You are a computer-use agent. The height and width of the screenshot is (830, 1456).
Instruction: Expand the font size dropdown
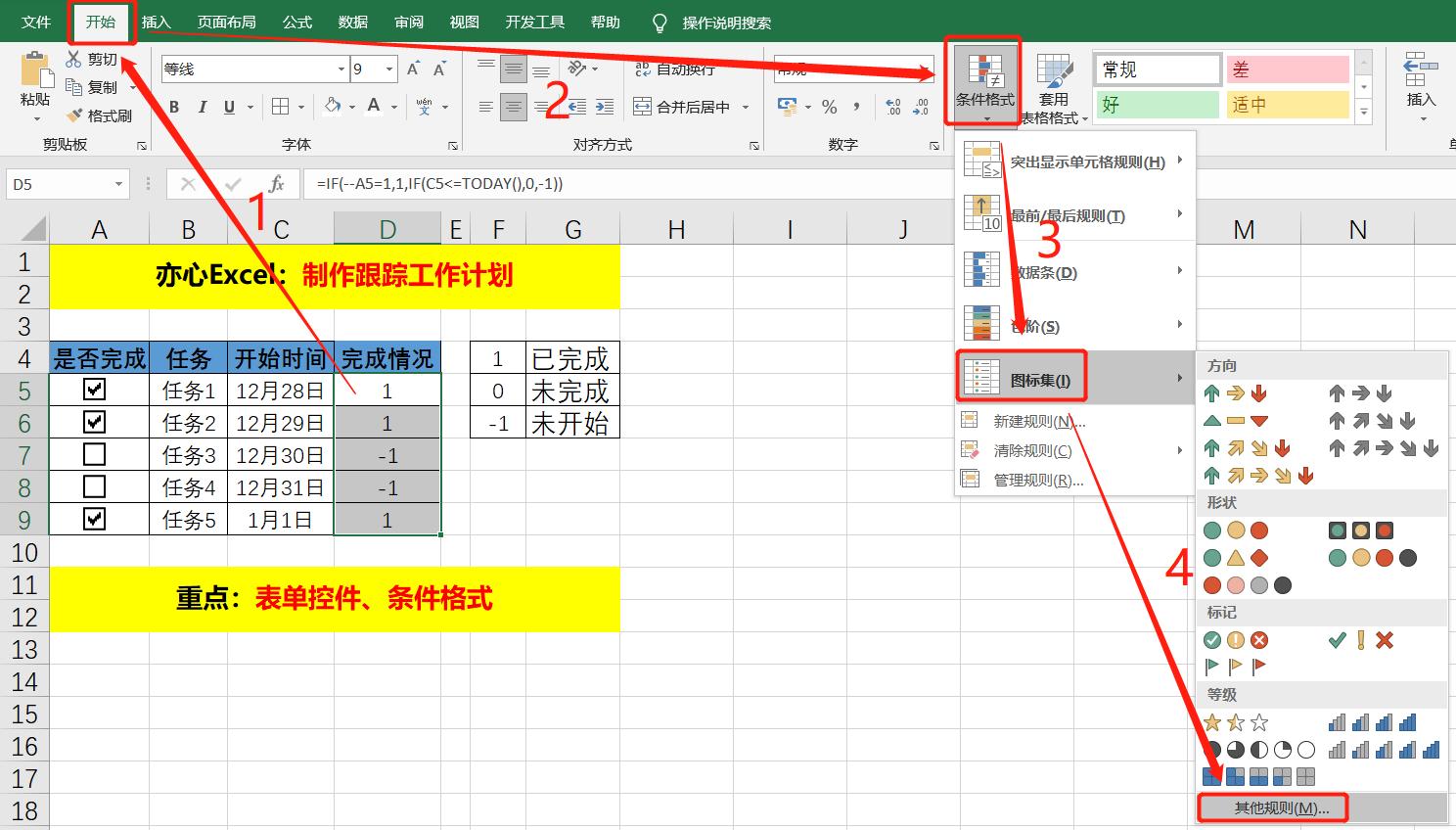(387, 69)
